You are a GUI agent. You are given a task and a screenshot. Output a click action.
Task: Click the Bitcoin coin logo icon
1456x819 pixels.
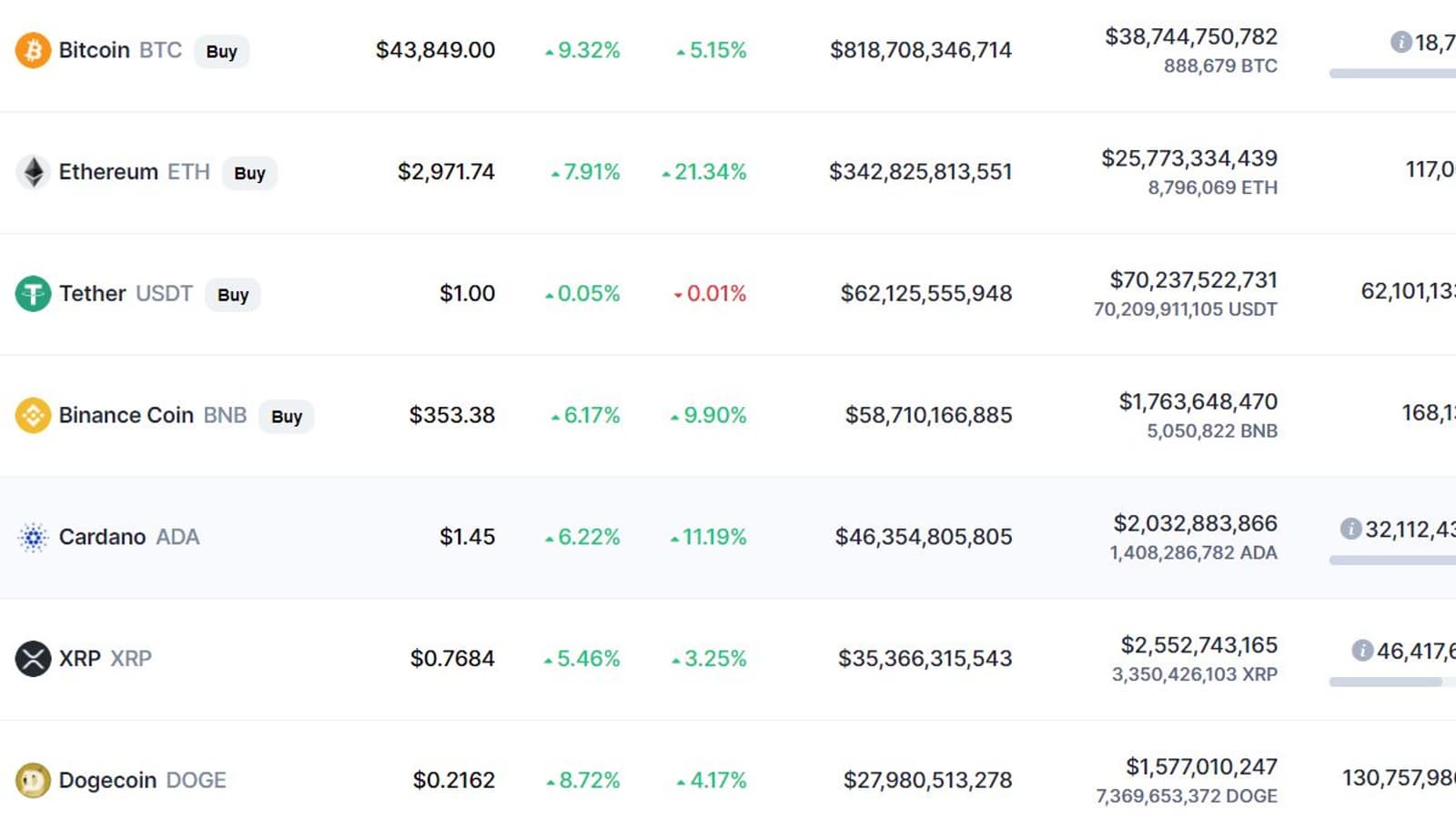[33, 50]
